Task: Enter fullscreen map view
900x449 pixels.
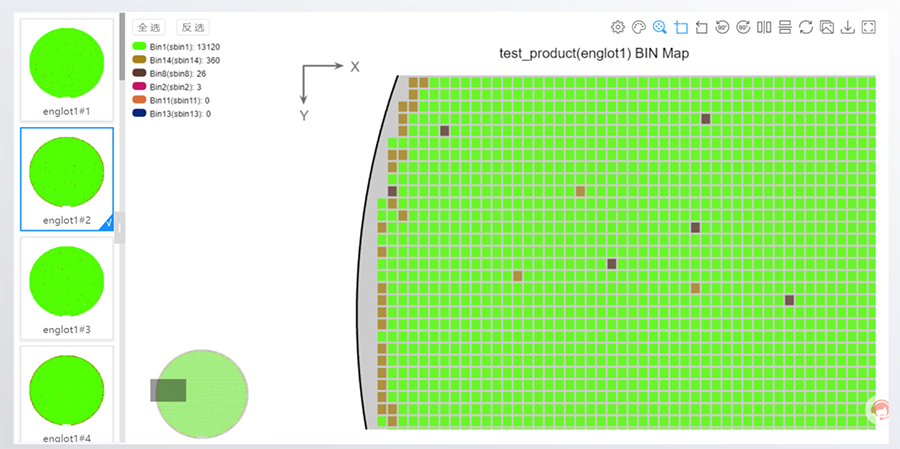Action: pos(869,27)
